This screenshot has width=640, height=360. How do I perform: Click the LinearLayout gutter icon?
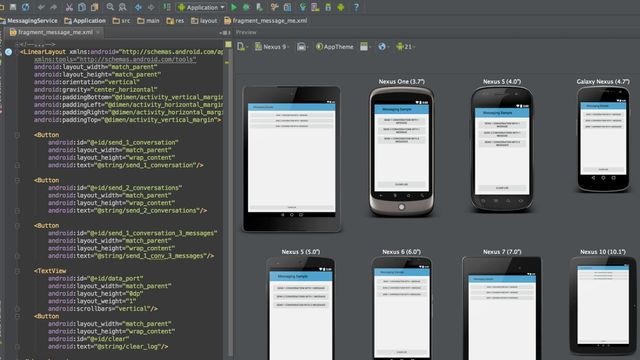click(x=9, y=52)
